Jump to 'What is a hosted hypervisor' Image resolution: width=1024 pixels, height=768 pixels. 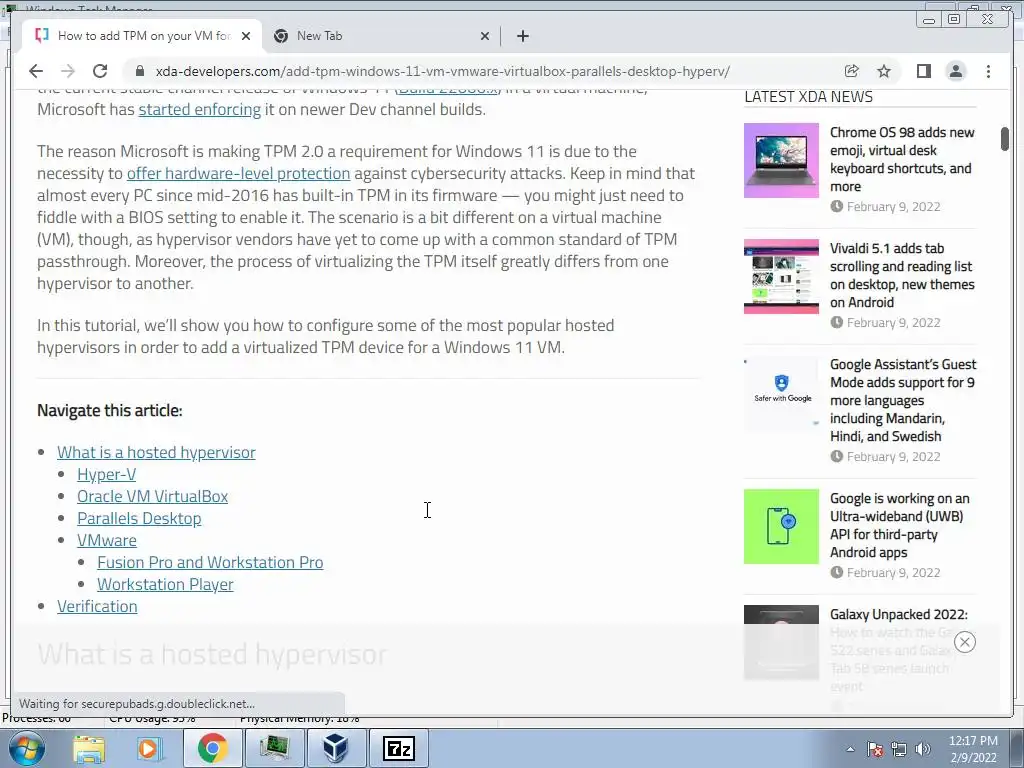click(156, 452)
